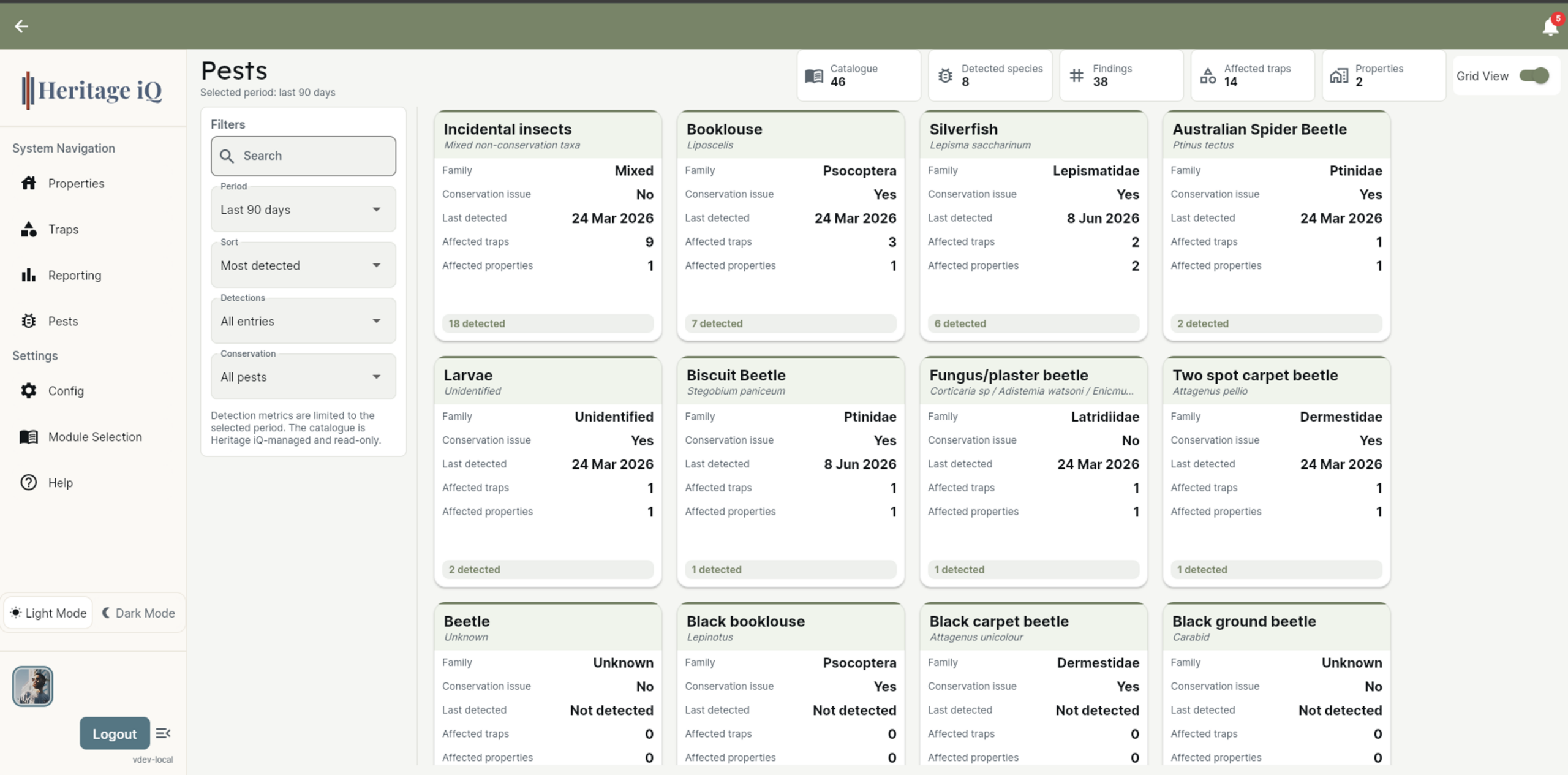Image resolution: width=1568 pixels, height=775 pixels.
Task: Collapse sidebar using menu icon beside Logout
Action: (x=163, y=733)
